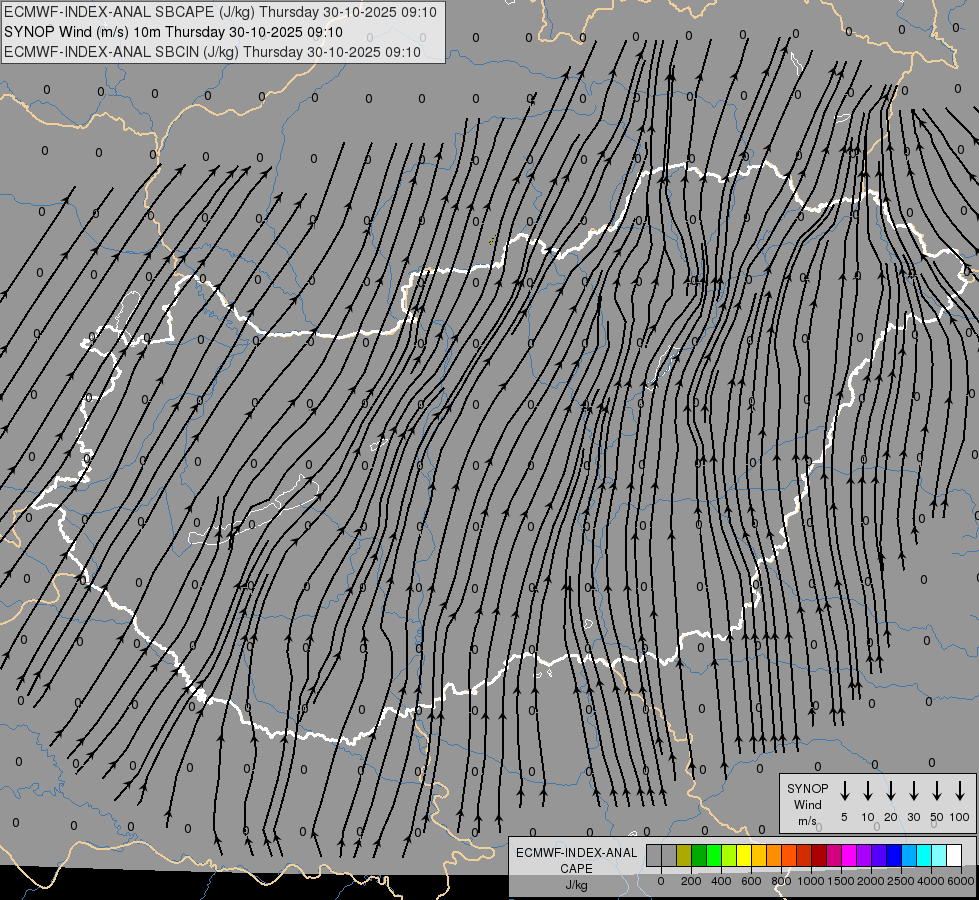This screenshot has height=900, width=979.
Task: Select the pure blue CAPE legend swatch
Action: [x=894, y=855]
